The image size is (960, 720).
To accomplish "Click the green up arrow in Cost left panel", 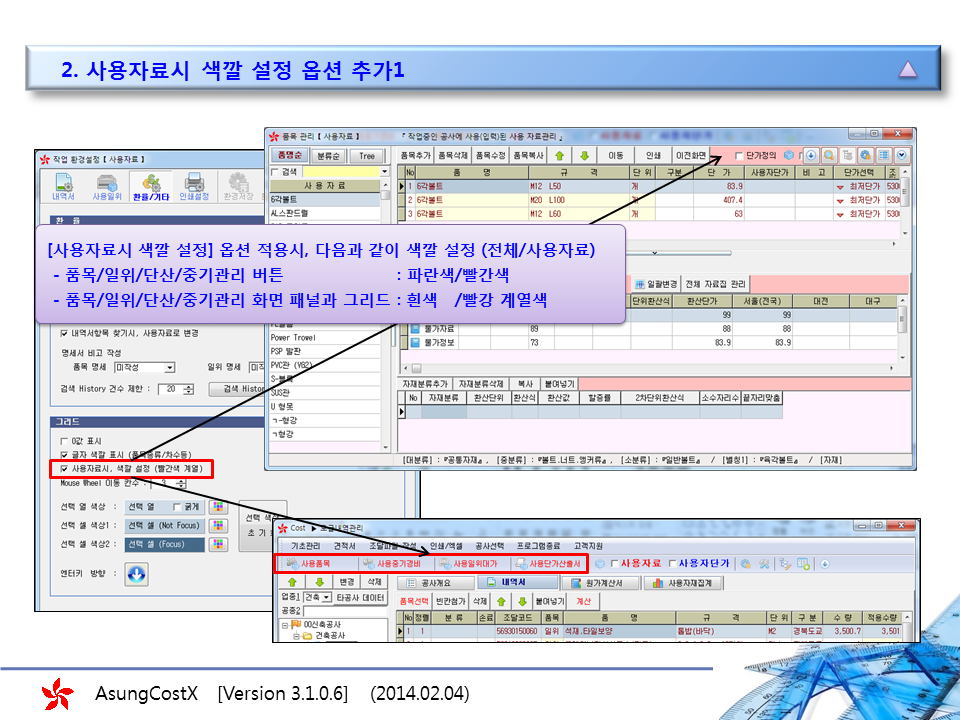I will click(293, 582).
